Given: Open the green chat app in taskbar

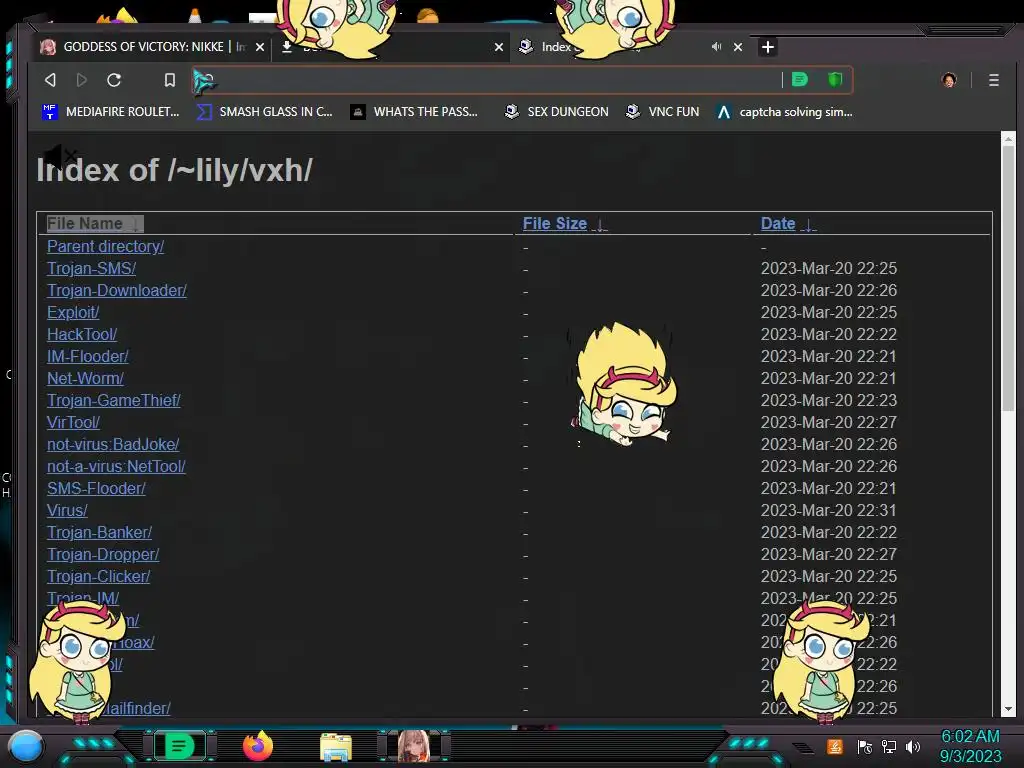Looking at the screenshot, I should (x=179, y=746).
